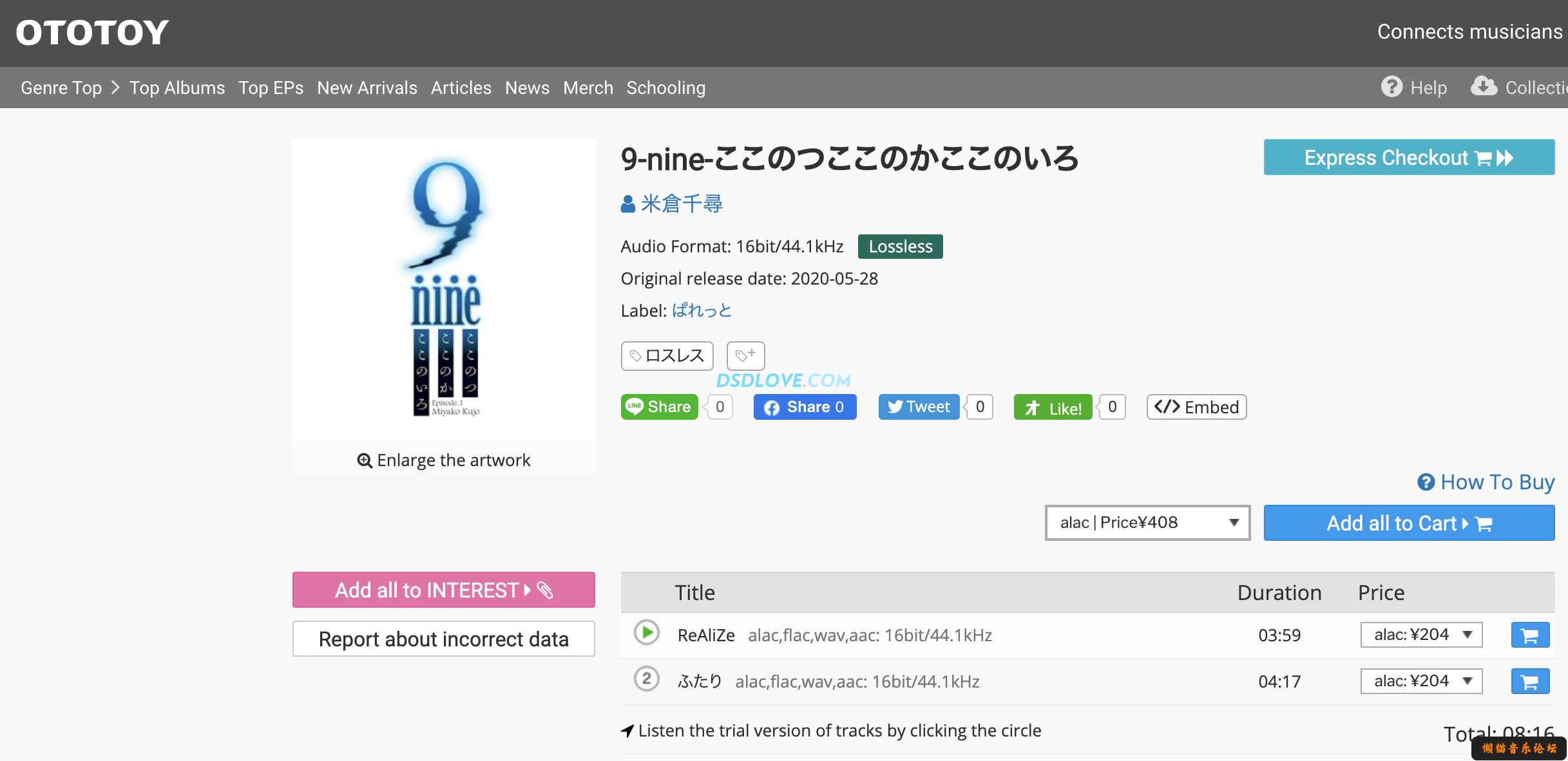Click the artist person icon
Screen dimensions: 1568x761
click(x=628, y=204)
